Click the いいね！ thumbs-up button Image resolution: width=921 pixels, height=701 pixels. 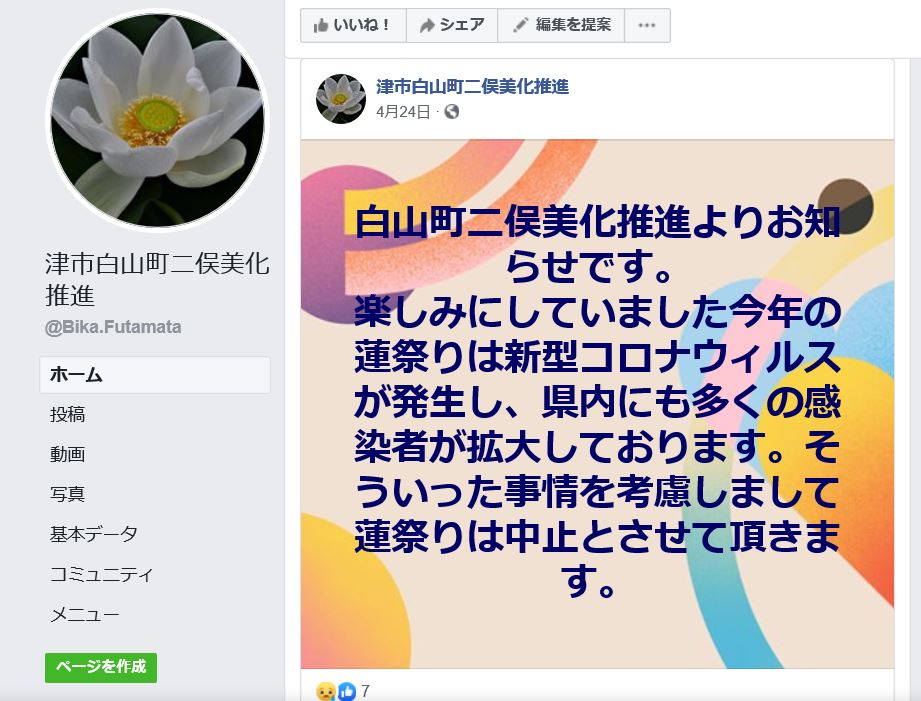[x=353, y=25]
